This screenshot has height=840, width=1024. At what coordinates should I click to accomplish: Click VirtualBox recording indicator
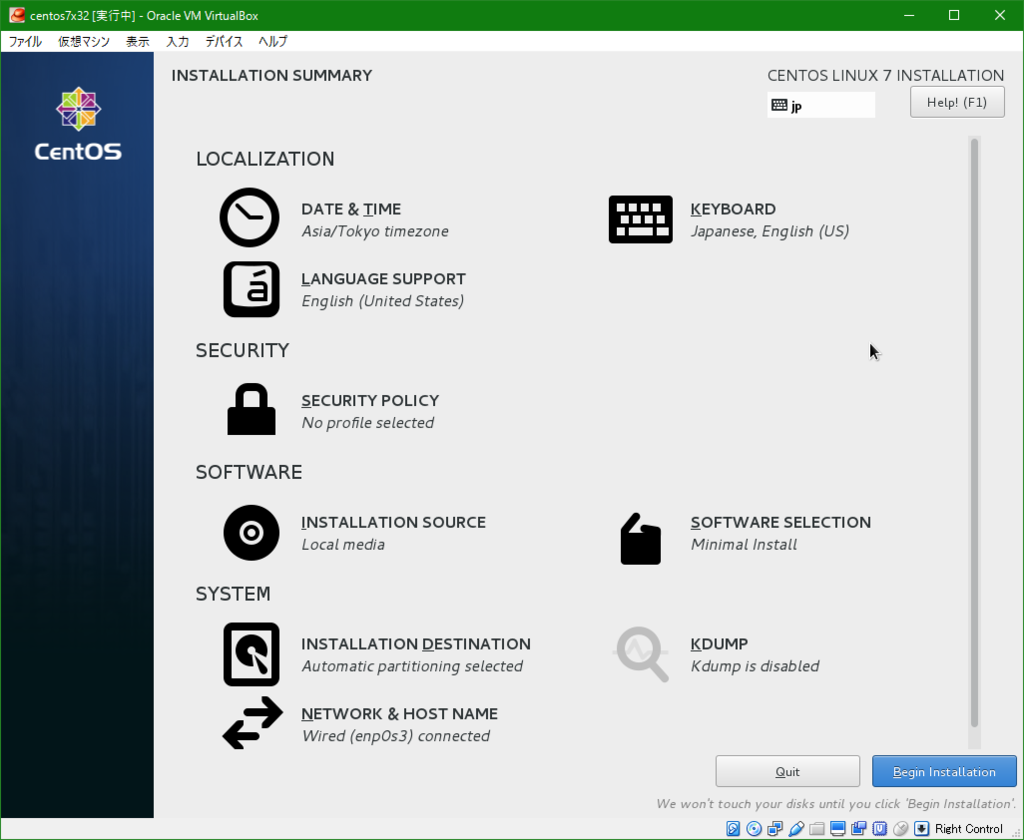point(858,829)
